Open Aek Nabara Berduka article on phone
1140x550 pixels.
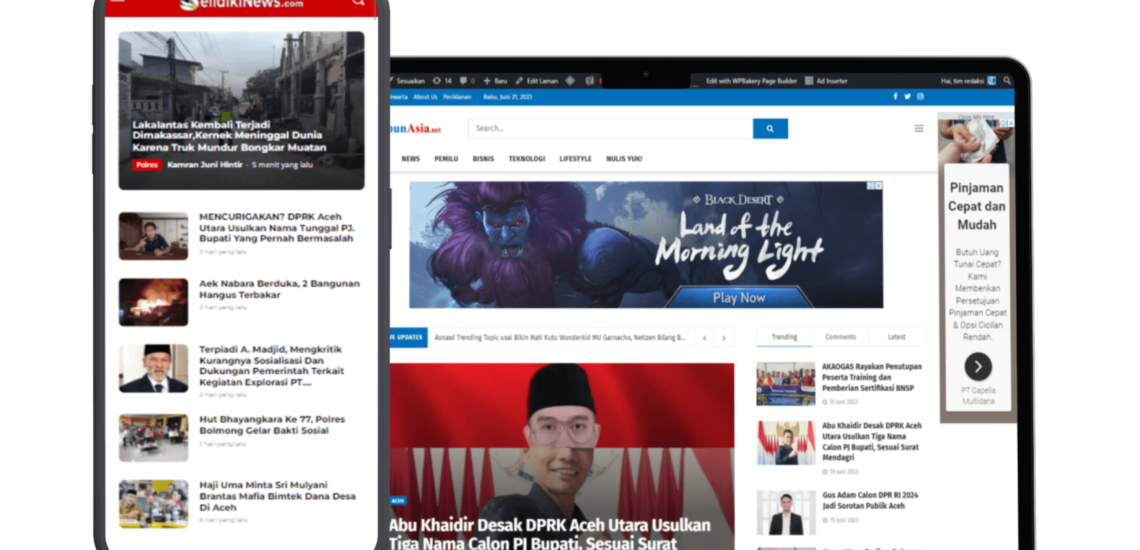pos(279,289)
